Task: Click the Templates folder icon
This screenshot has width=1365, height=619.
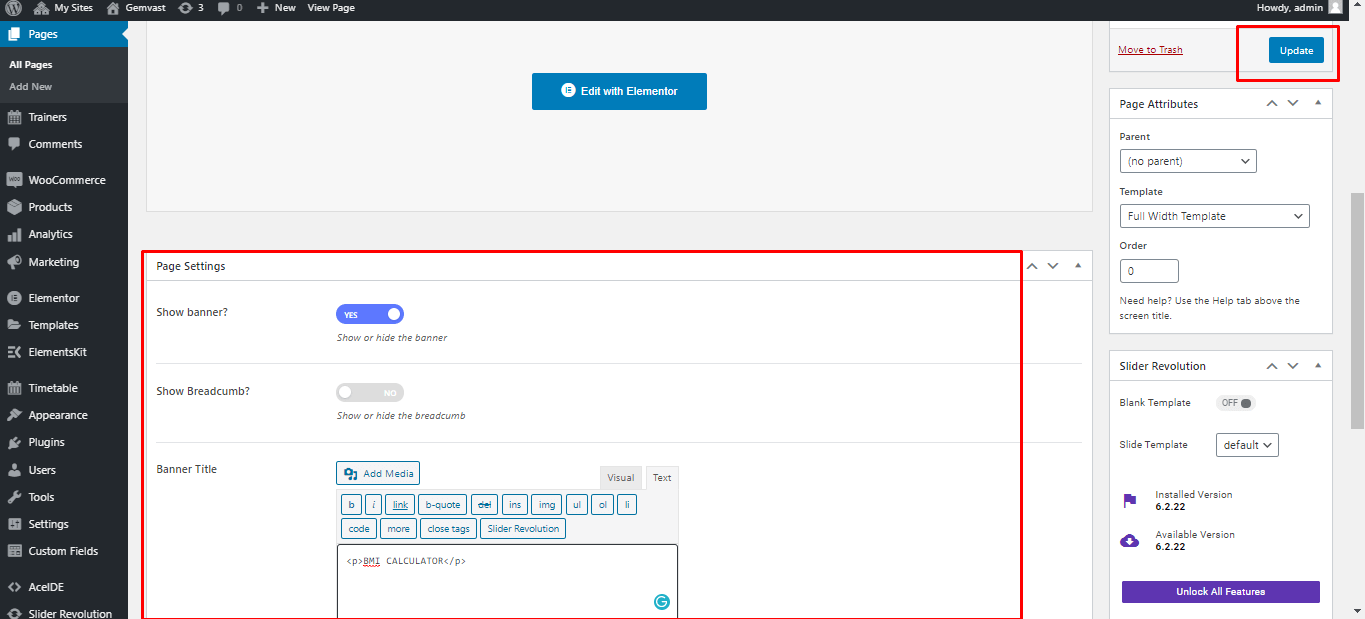Action: click(14, 325)
